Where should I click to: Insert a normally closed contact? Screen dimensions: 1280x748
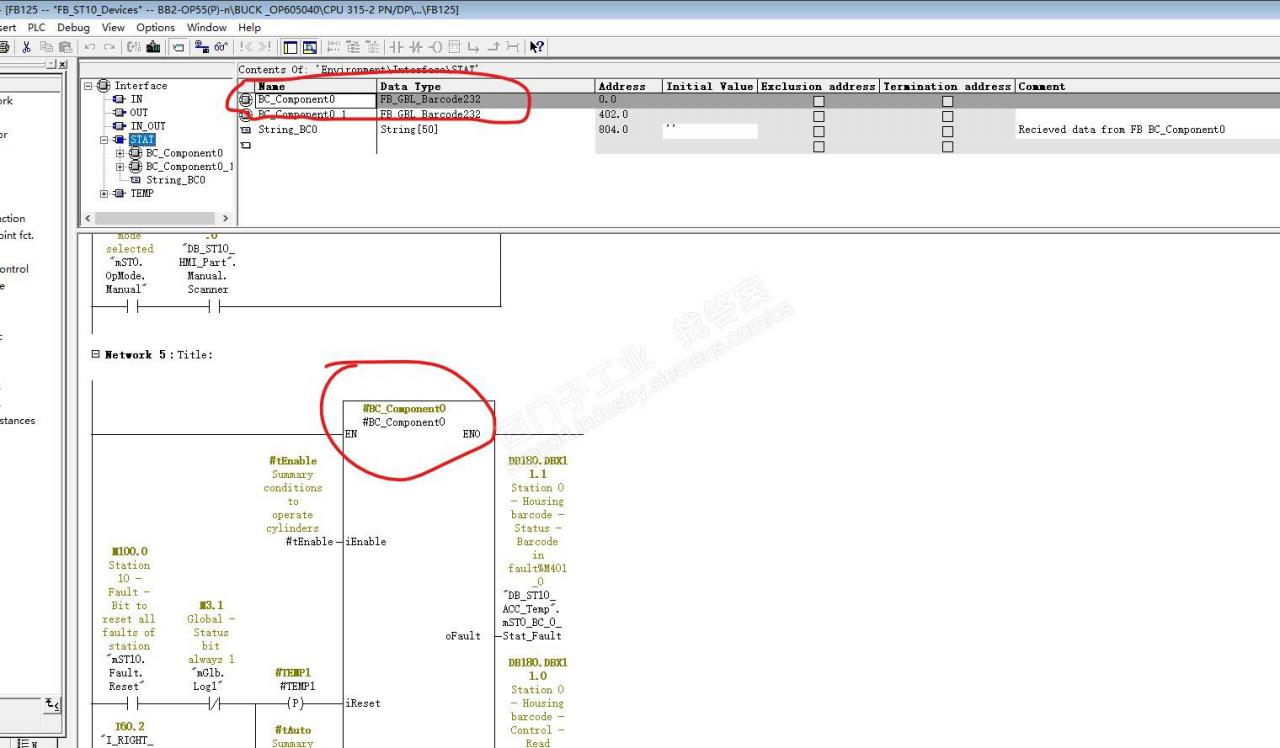pyautogui.click(x=416, y=47)
